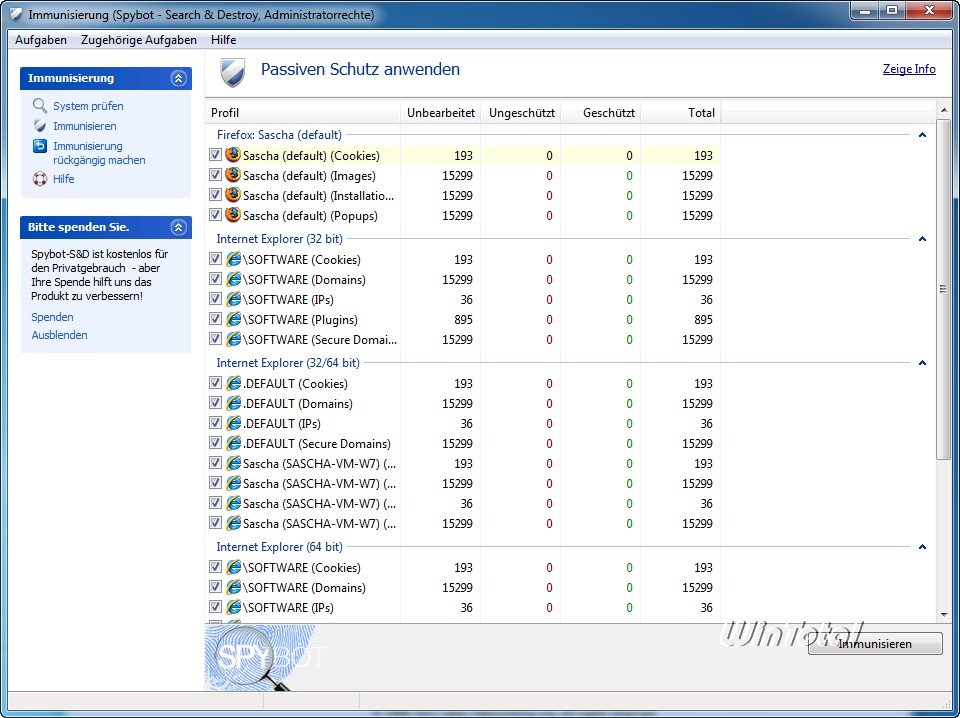Click Immunisierung rückgängig machen link
The height and width of the screenshot is (718, 960).
click(x=99, y=153)
